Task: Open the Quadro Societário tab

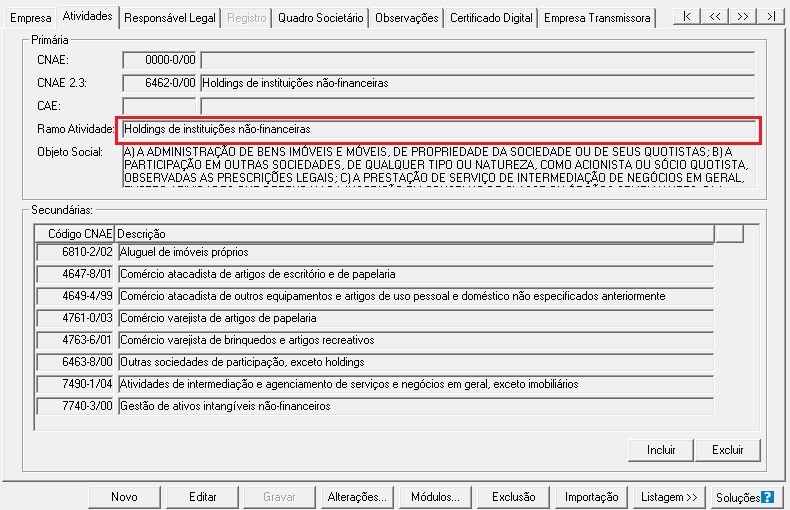Action: point(320,18)
